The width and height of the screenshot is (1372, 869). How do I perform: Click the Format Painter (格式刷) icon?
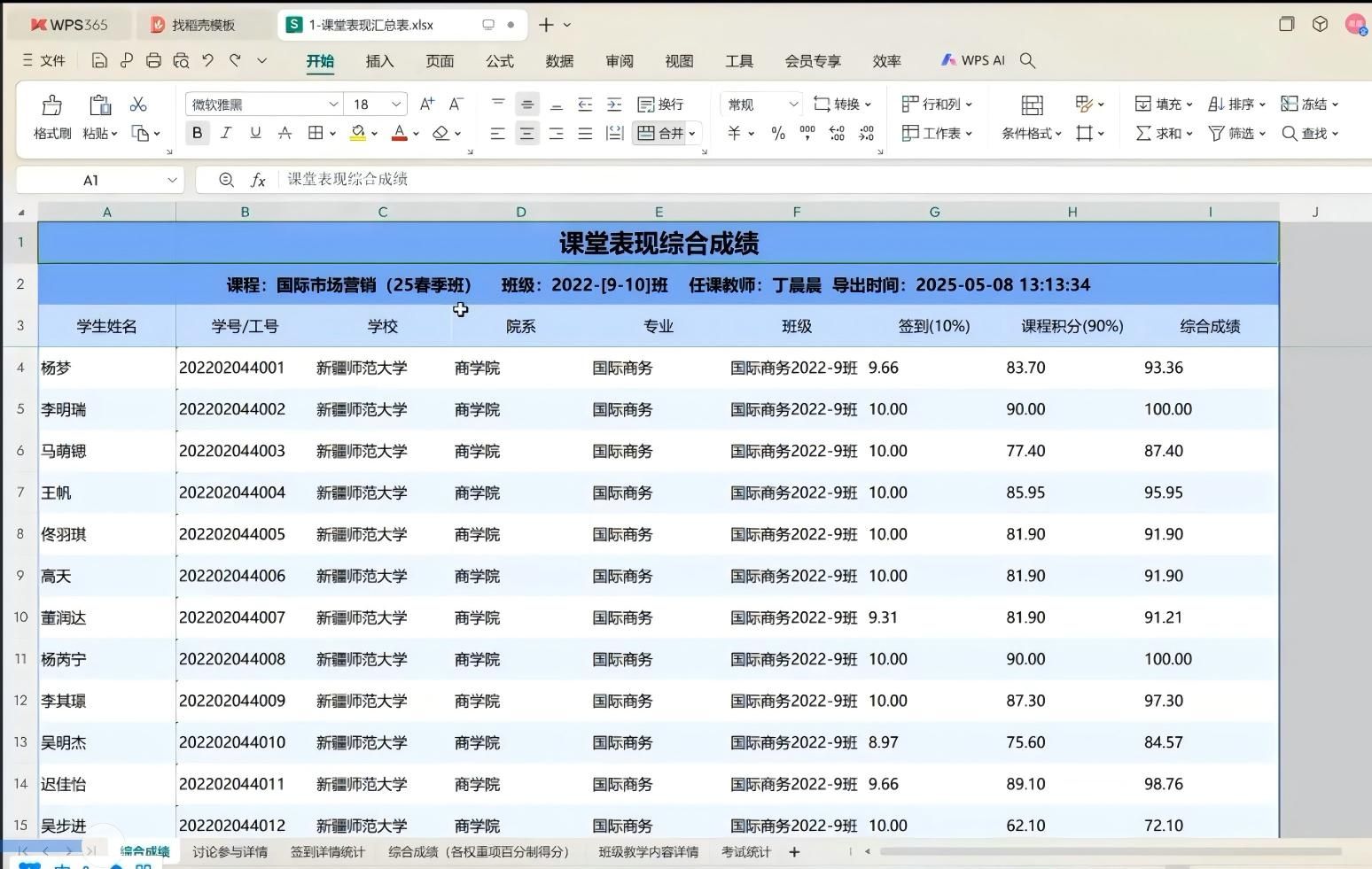point(51,106)
